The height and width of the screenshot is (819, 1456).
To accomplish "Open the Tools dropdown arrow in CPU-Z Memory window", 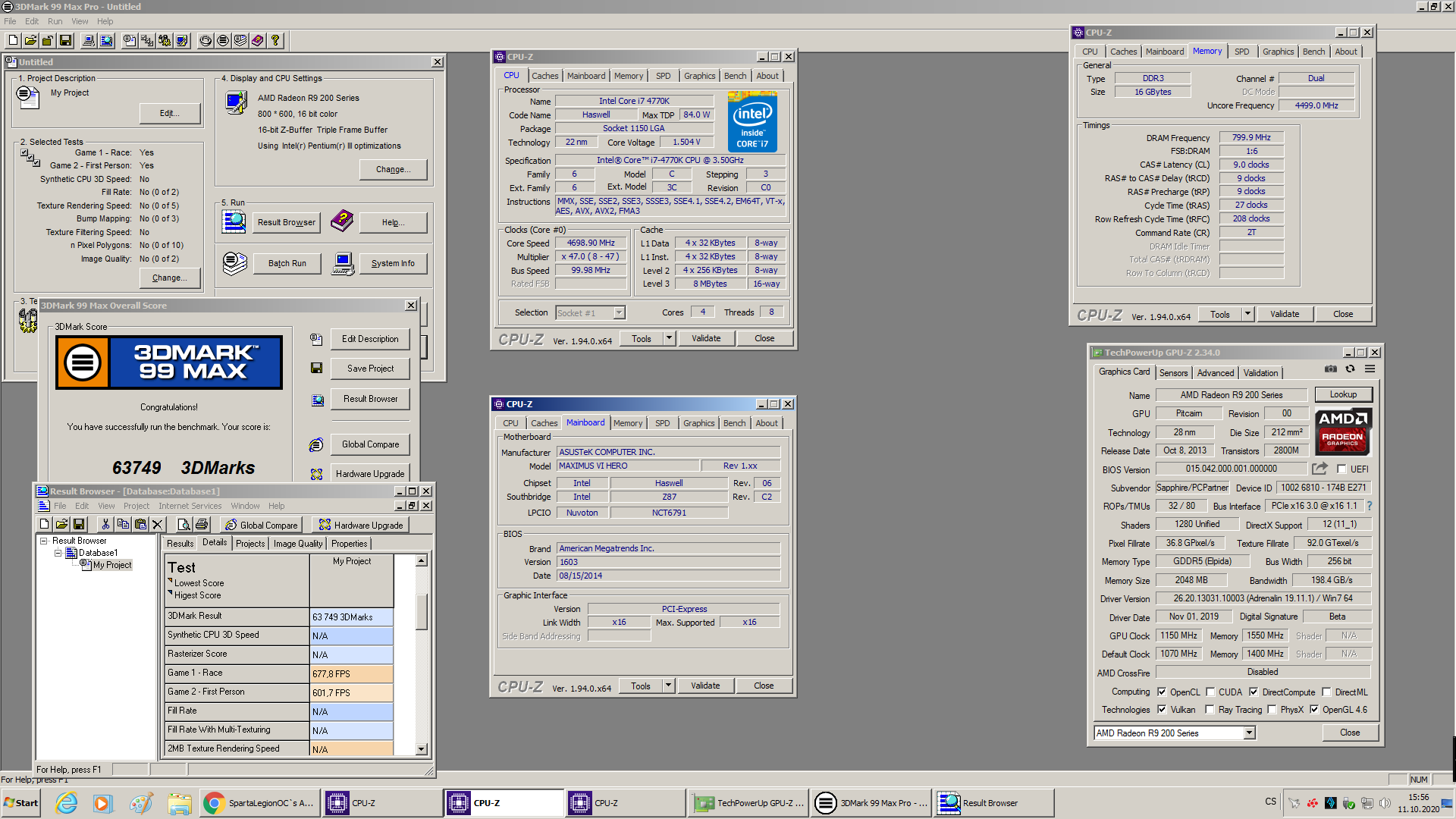I will pyautogui.click(x=1247, y=314).
